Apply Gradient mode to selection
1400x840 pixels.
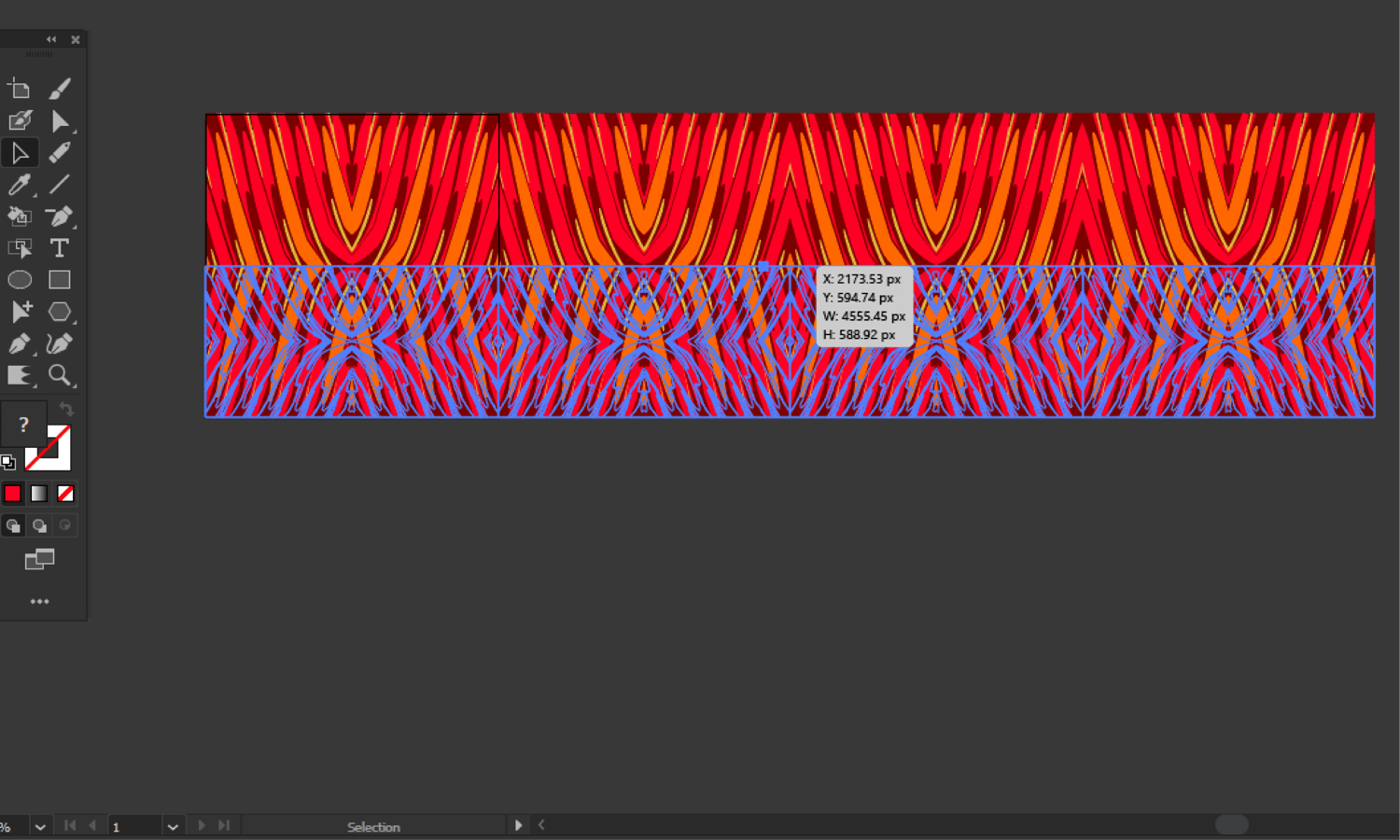[x=39, y=493]
